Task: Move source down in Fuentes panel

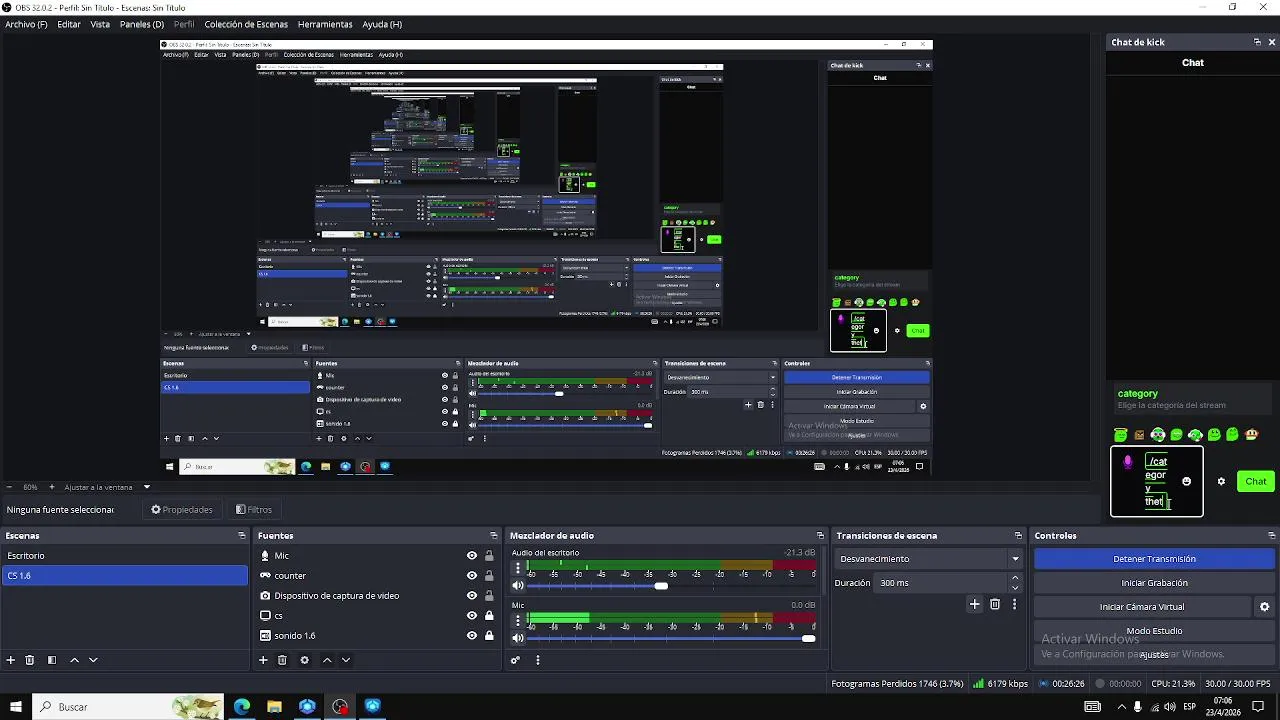Action: (346, 660)
